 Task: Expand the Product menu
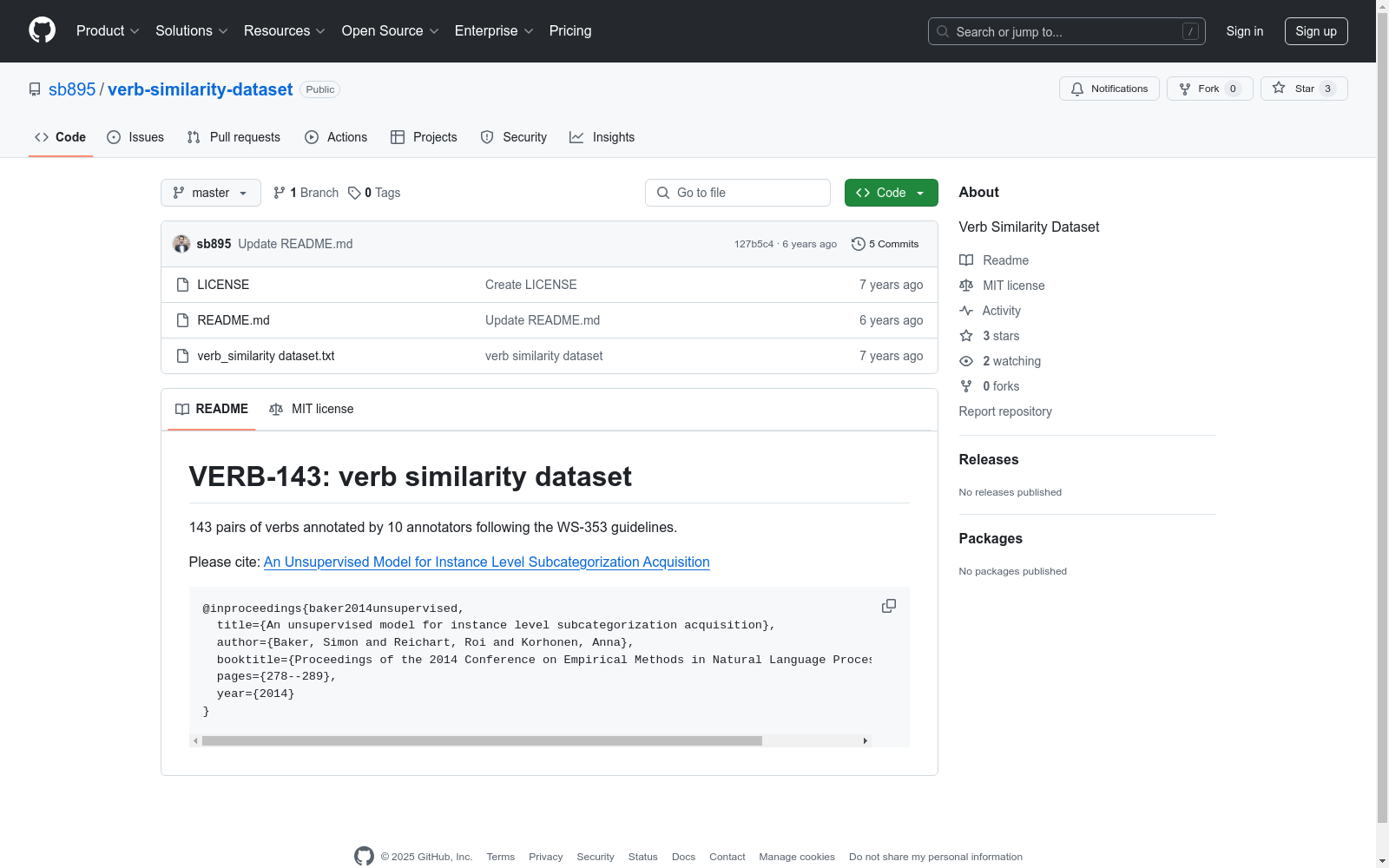coord(108,31)
